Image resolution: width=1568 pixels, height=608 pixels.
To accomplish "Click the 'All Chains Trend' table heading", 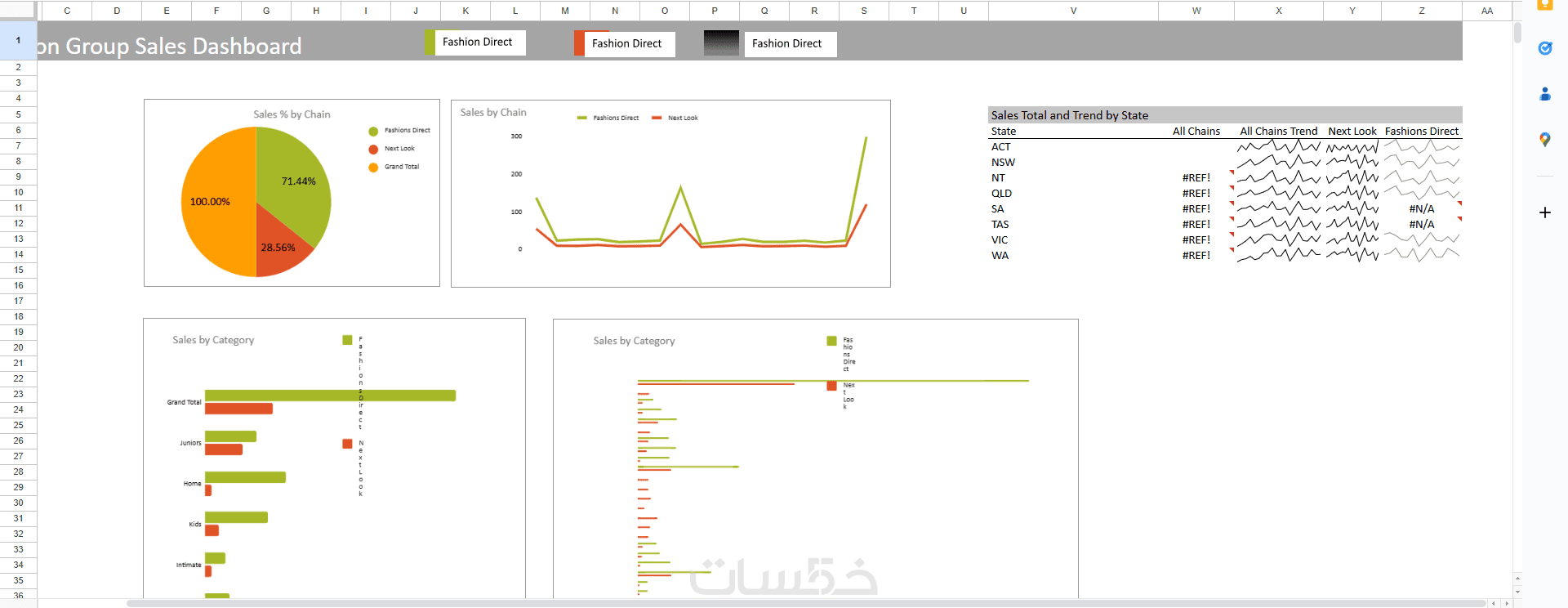I will [1278, 132].
